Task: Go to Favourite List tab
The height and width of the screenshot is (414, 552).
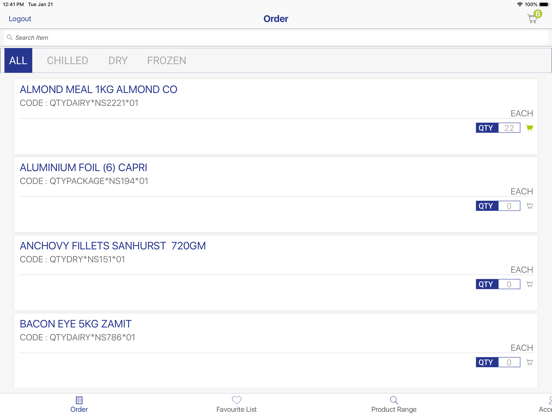Action: point(237,404)
